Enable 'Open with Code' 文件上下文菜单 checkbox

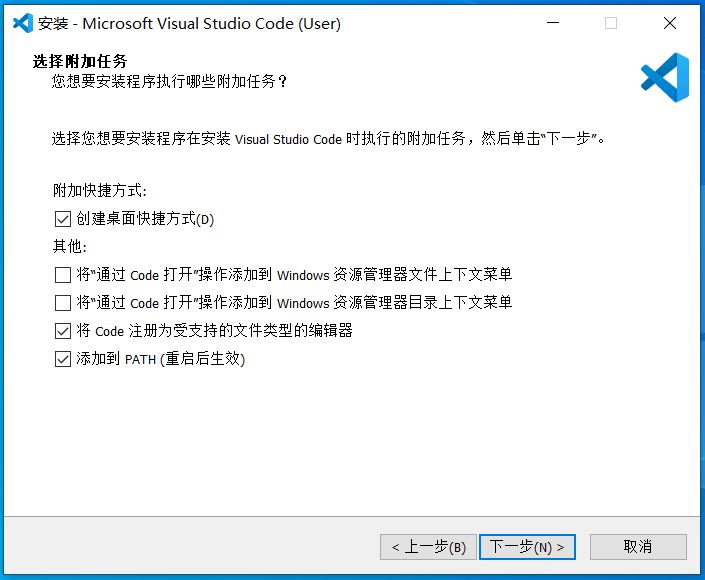point(63,274)
